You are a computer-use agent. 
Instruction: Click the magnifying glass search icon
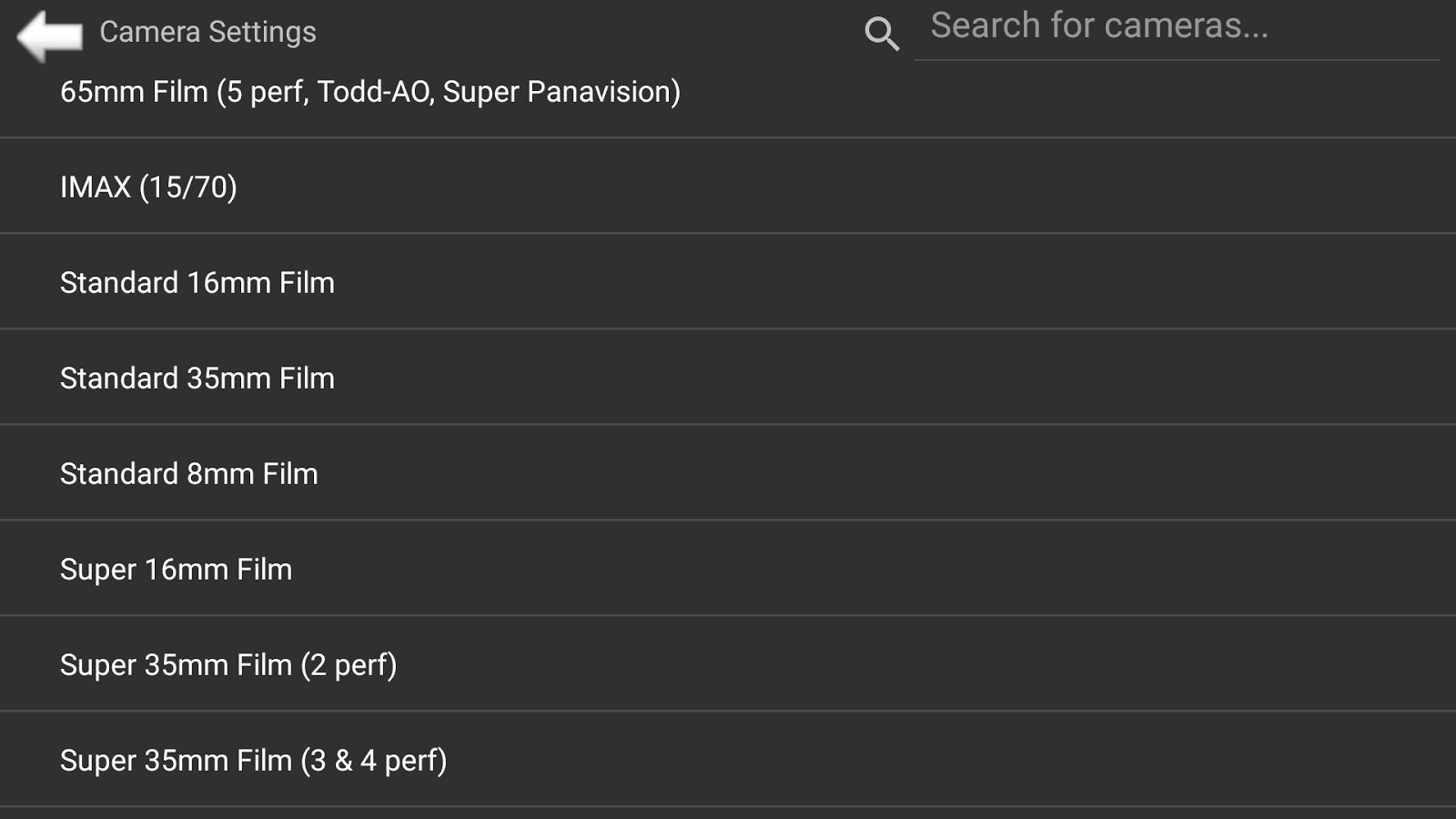(881, 35)
